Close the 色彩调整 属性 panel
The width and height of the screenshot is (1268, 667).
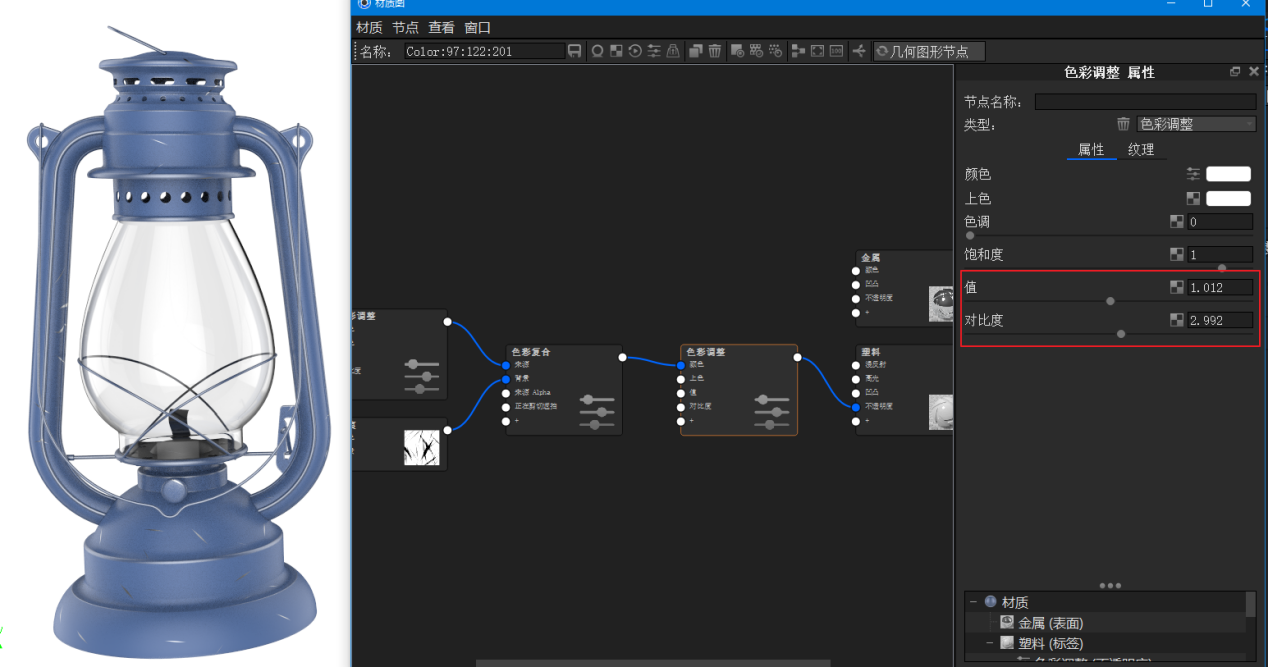pyautogui.click(x=1254, y=72)
